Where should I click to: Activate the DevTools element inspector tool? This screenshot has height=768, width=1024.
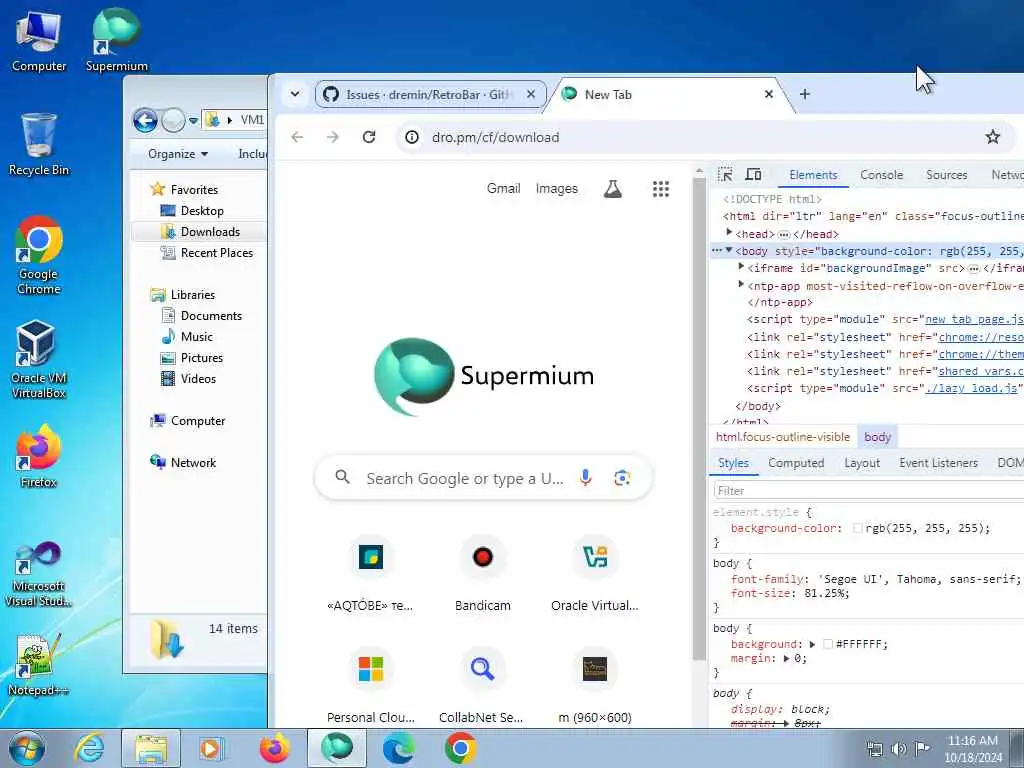click(725, 174)
